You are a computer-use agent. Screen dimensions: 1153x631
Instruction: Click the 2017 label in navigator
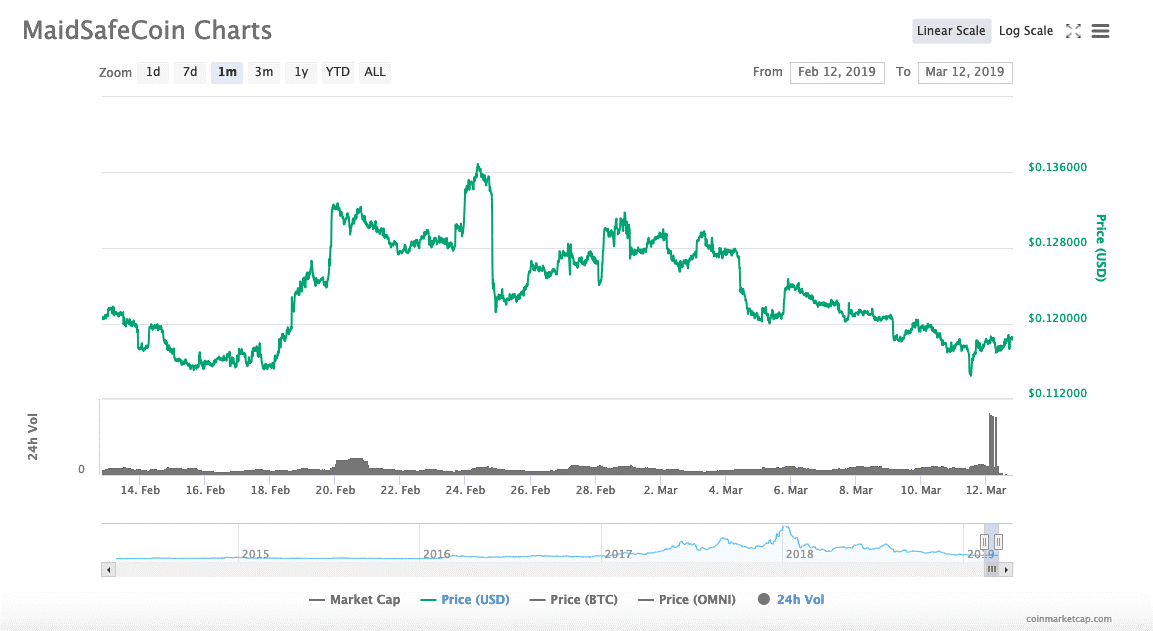(618, 554)
